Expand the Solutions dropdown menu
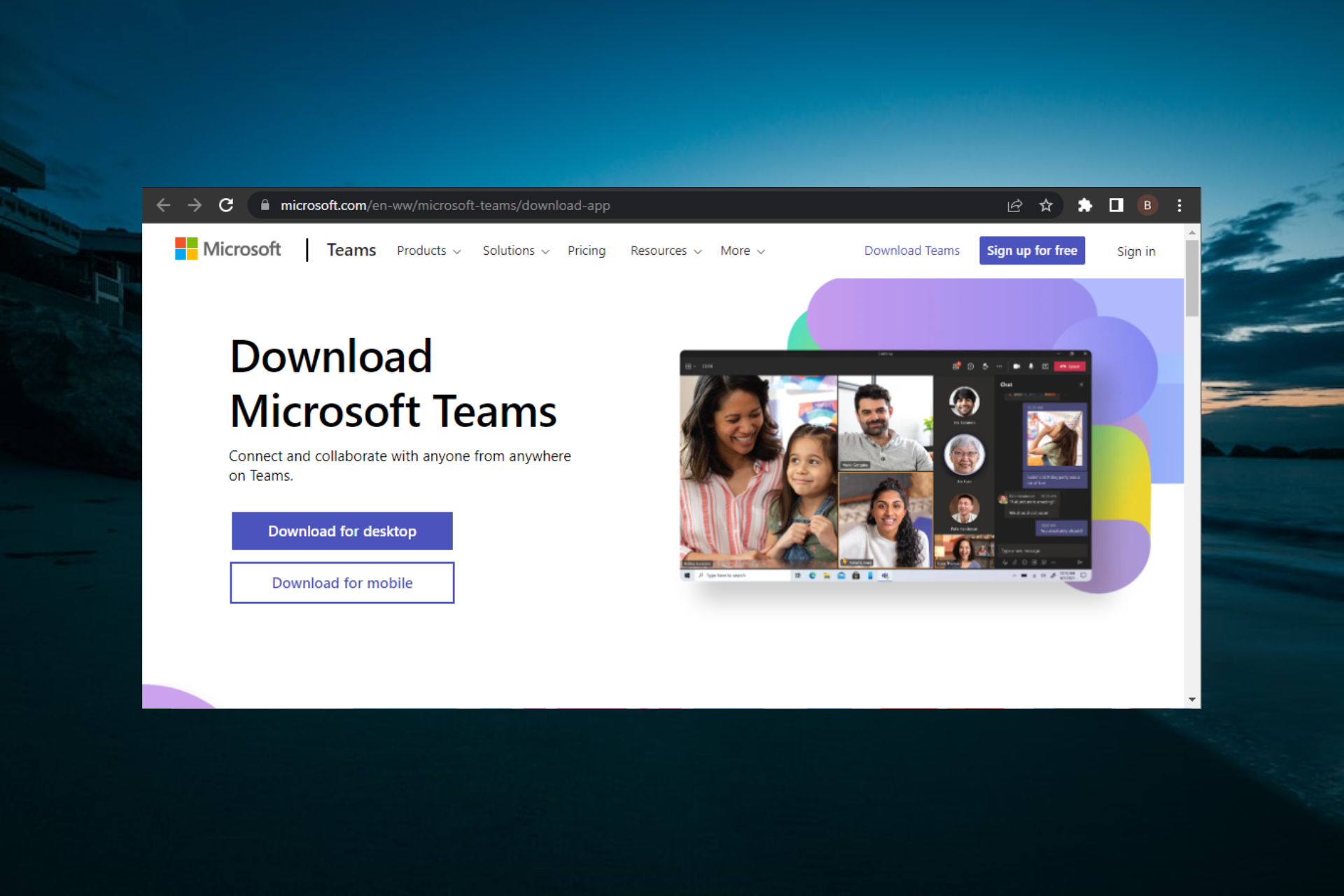 (x=515, y=251)
